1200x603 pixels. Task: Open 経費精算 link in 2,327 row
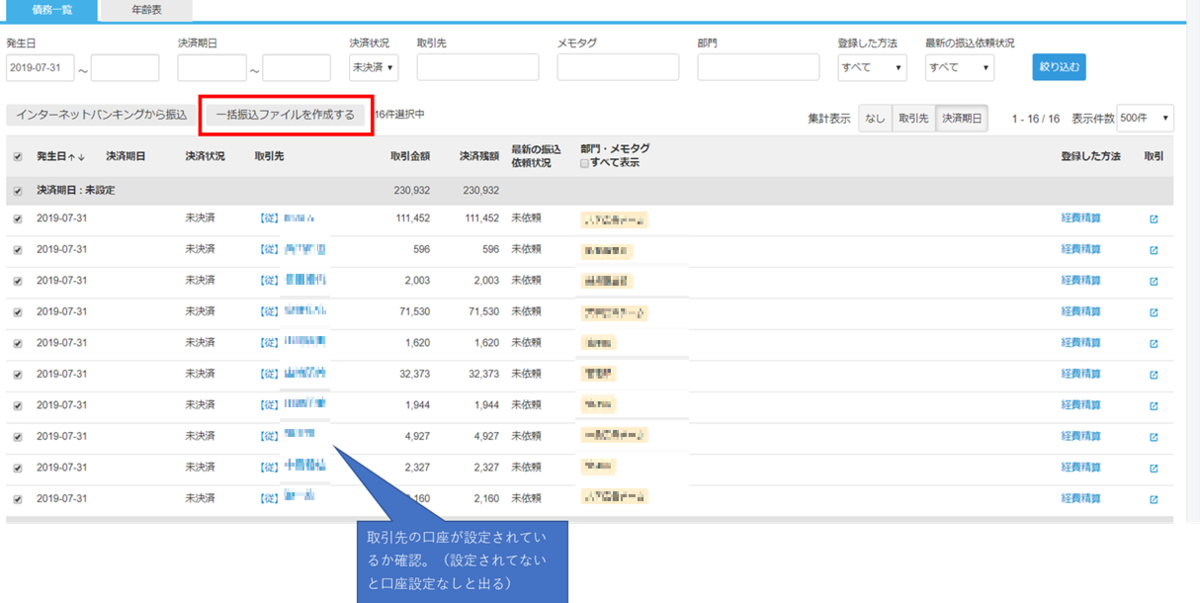pos(1080,467)
